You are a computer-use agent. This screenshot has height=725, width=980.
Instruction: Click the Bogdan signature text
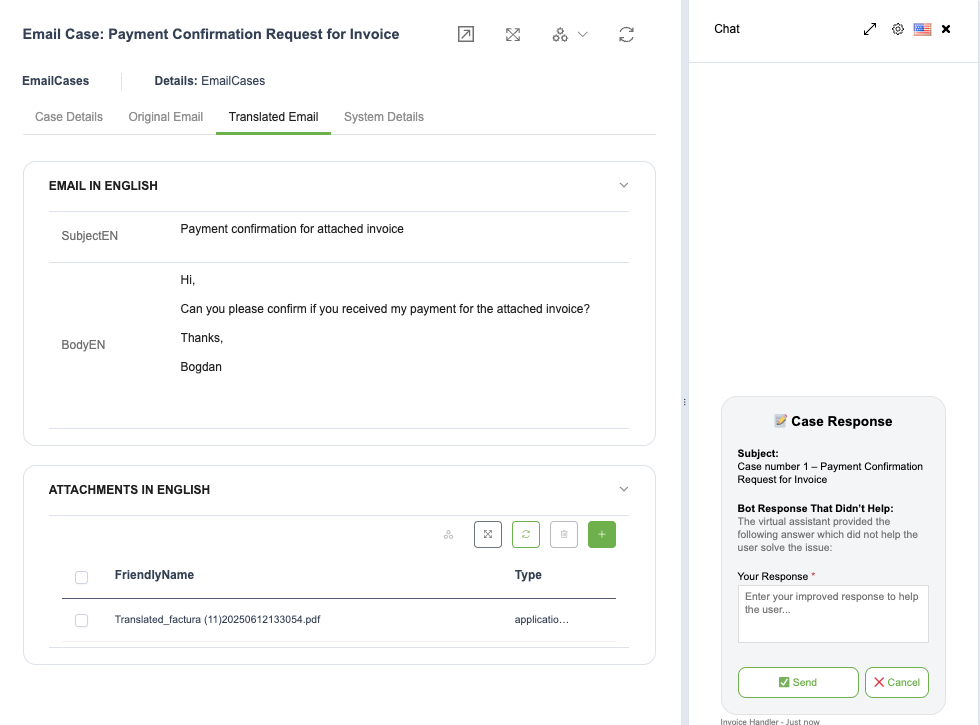coord(201,367)
